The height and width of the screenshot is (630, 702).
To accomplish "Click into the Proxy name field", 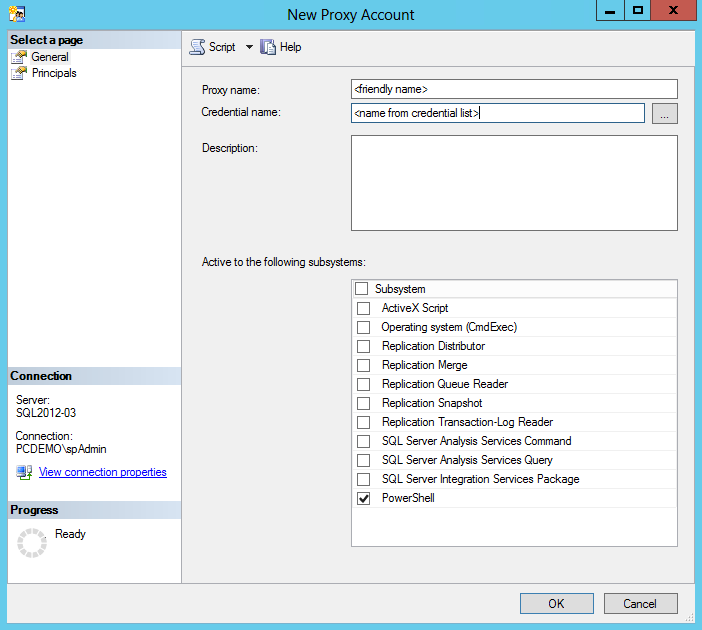I will point(514,89).
